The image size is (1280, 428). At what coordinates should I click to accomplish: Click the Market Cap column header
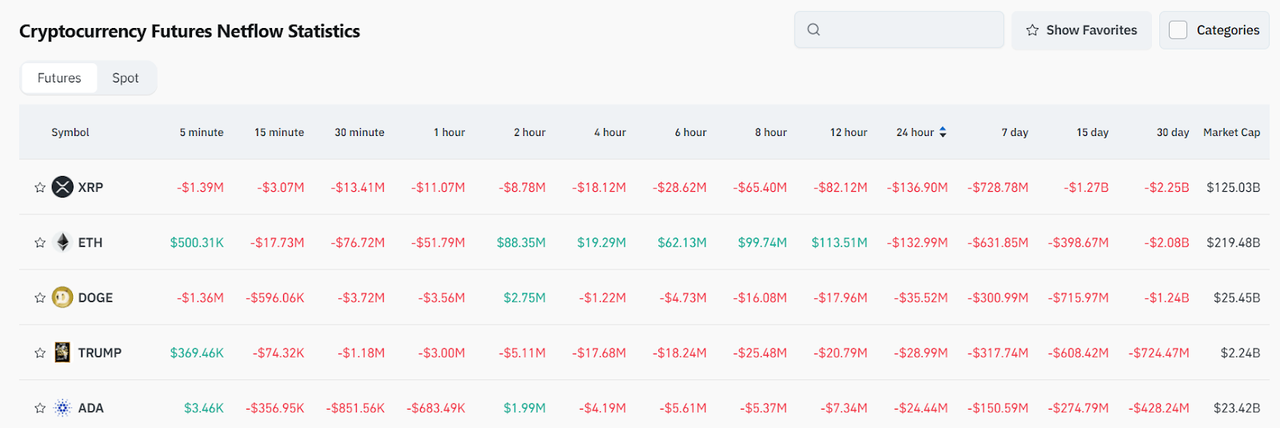(1231, 132)
